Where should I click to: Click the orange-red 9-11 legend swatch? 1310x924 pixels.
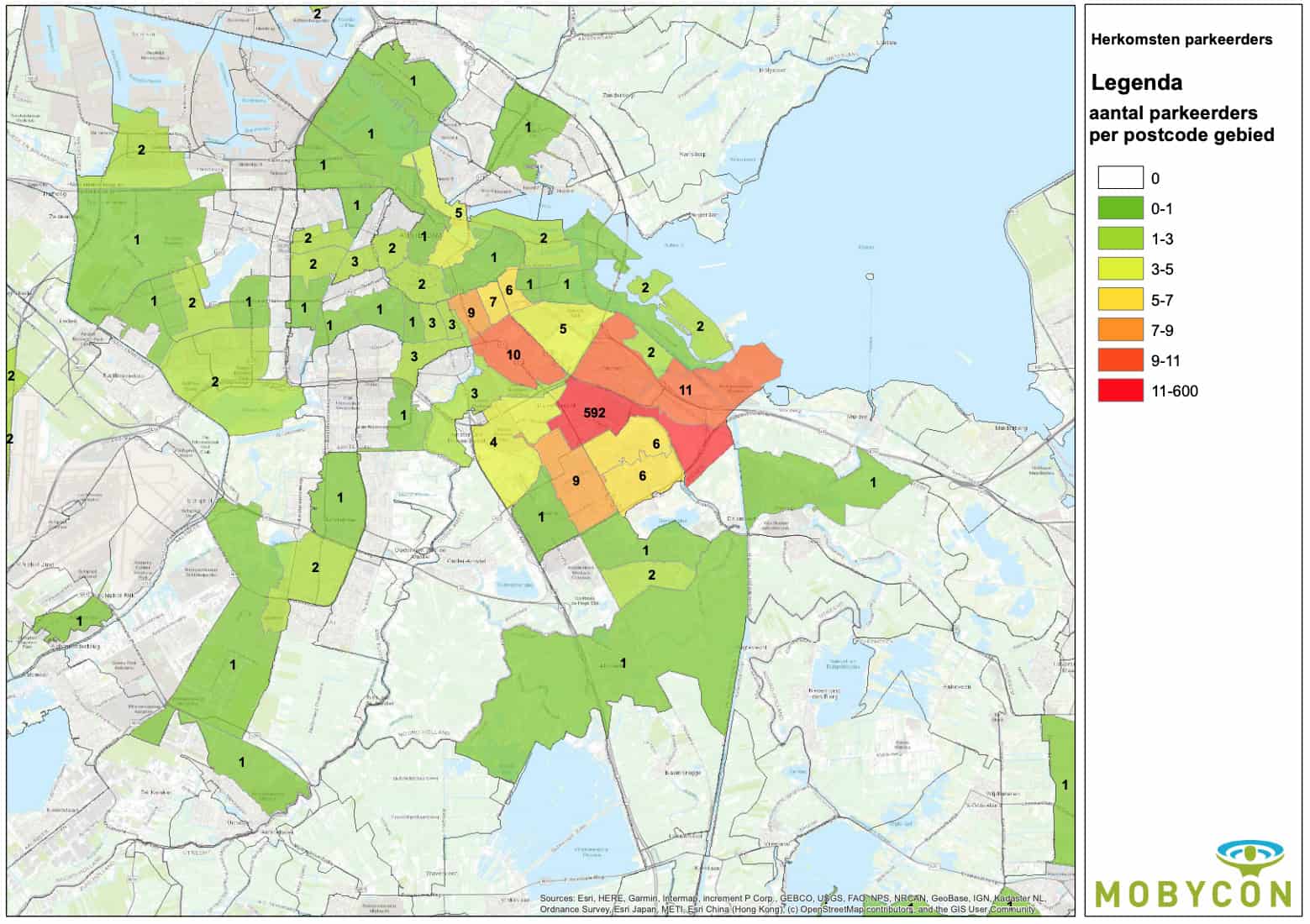(x=1120, y=360)
